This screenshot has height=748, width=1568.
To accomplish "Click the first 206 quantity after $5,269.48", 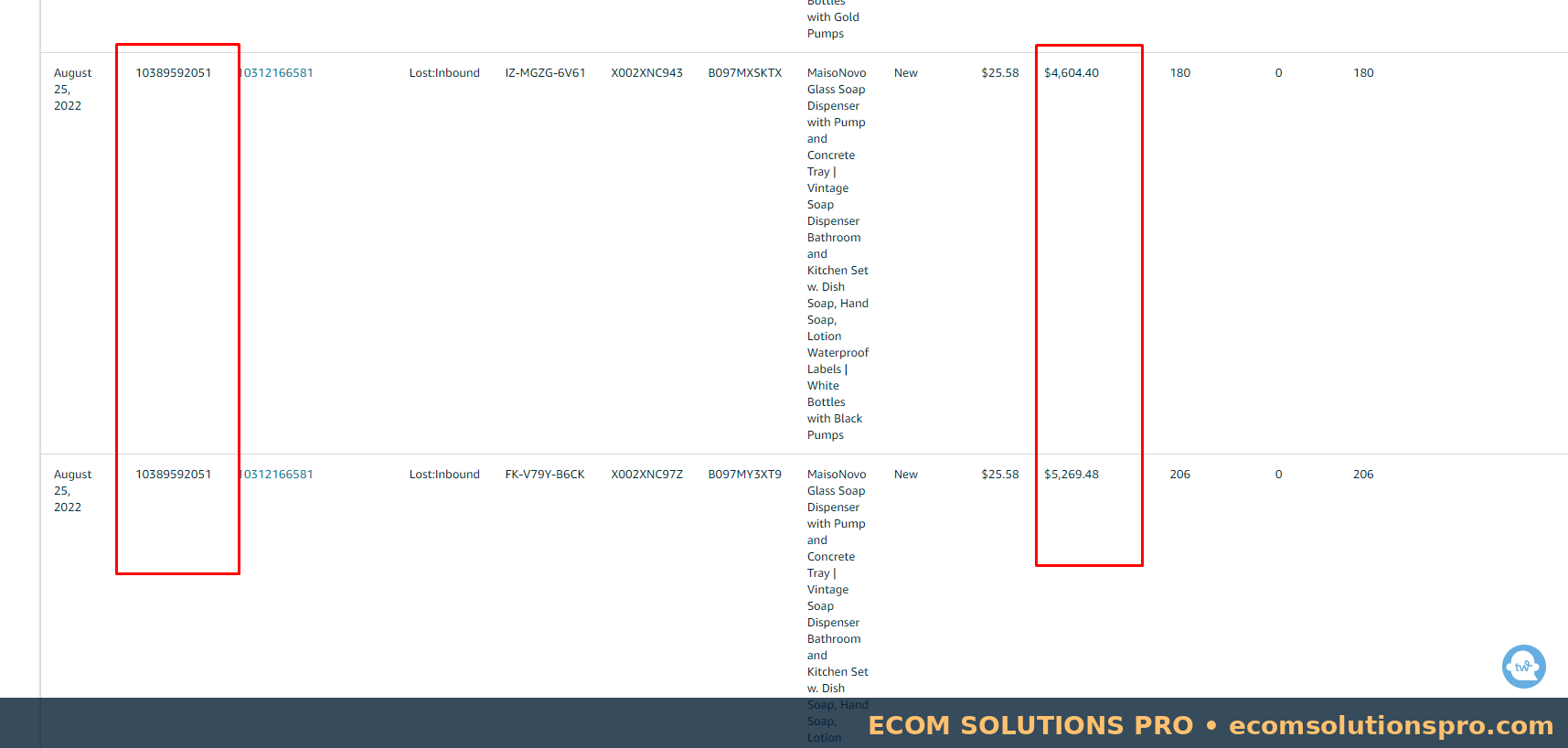I will 1180,475.
